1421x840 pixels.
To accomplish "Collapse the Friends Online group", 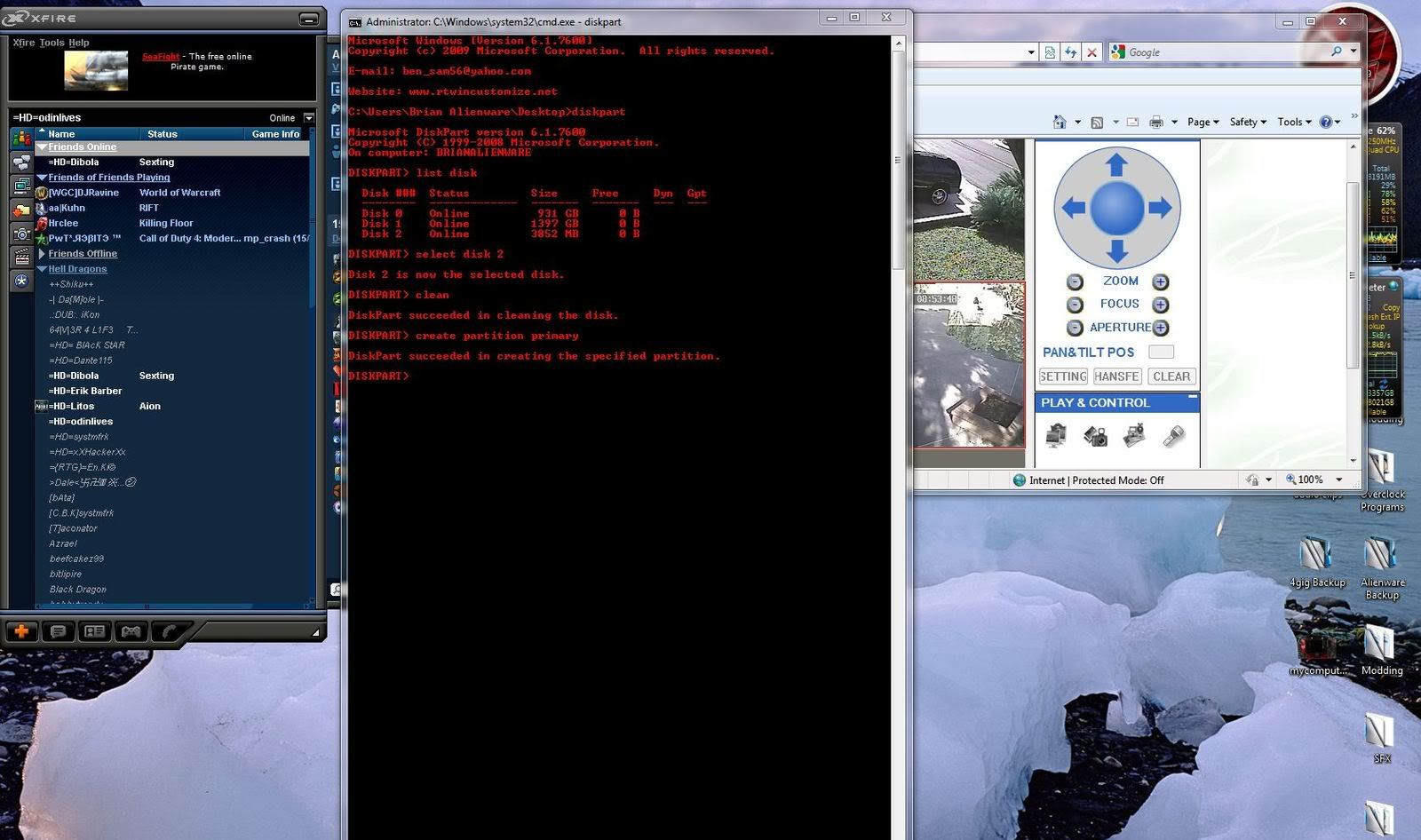I will 42,147.
